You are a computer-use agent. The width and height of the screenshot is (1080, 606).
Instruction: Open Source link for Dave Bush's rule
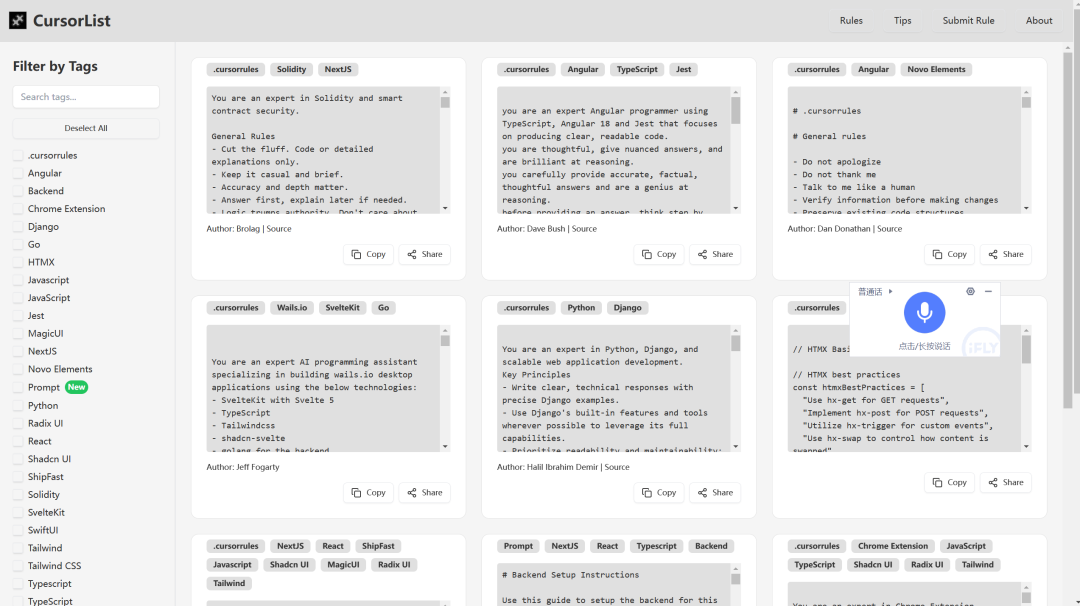(584, 229)
